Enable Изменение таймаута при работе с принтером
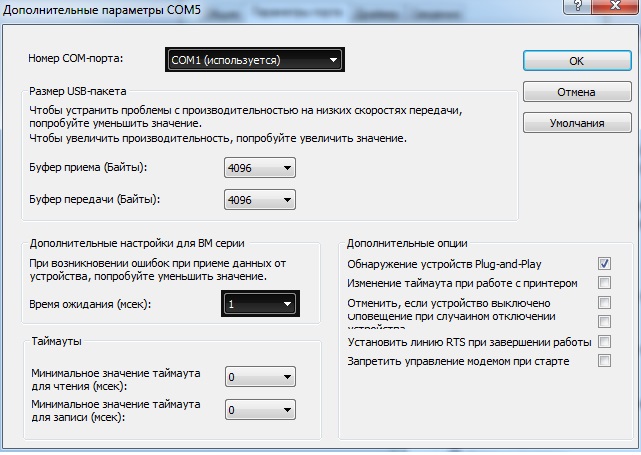 tap(604, 282)
